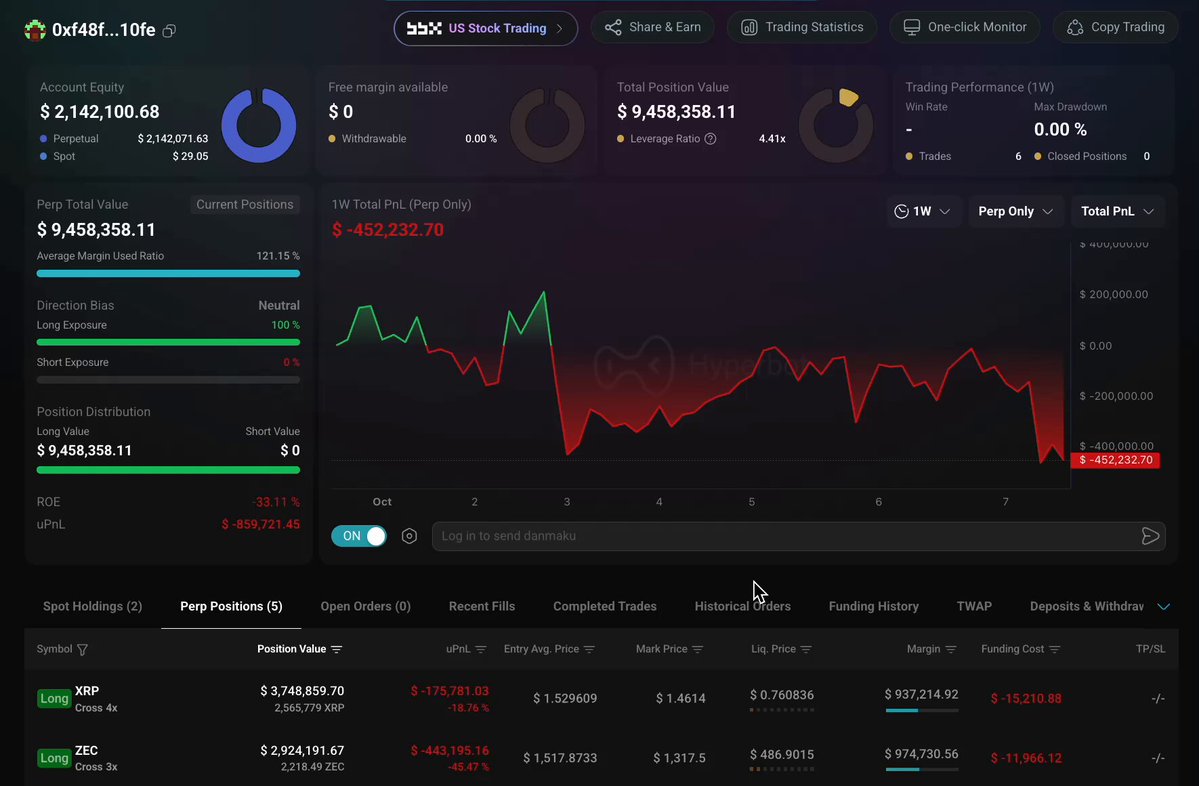Open the Perp Only dropdown

pyautogui.click(x=1015, y=212)
